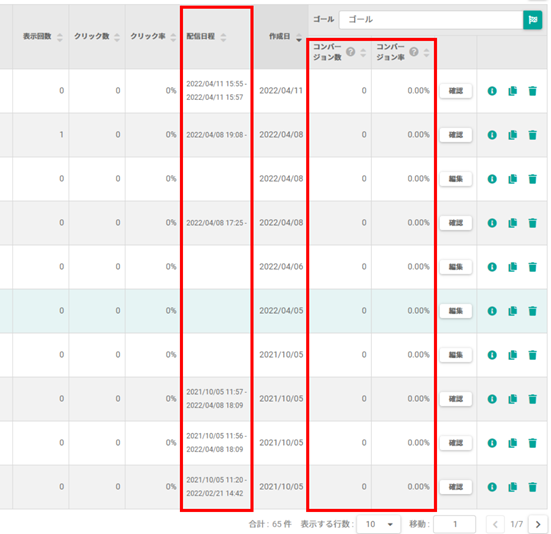Click the 移動 page number field
The height and width of the screenshot is (534, 551).
(x=455, y=524)
